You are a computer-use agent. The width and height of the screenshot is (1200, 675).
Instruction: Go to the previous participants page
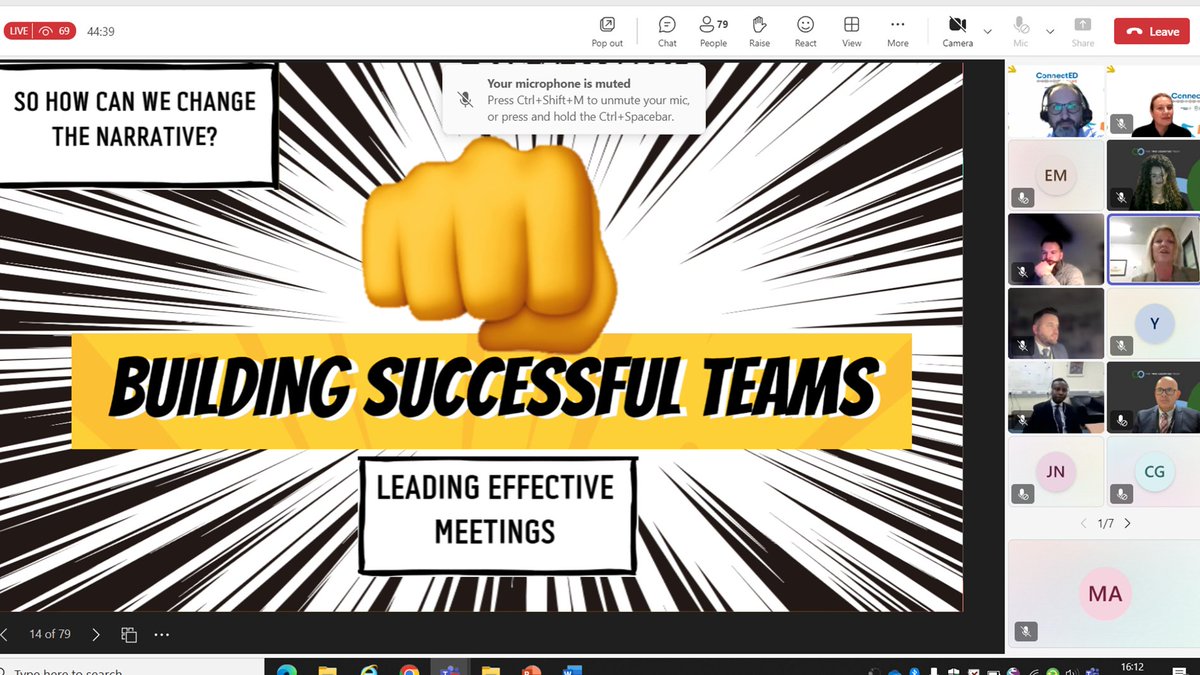(1083, 523)
